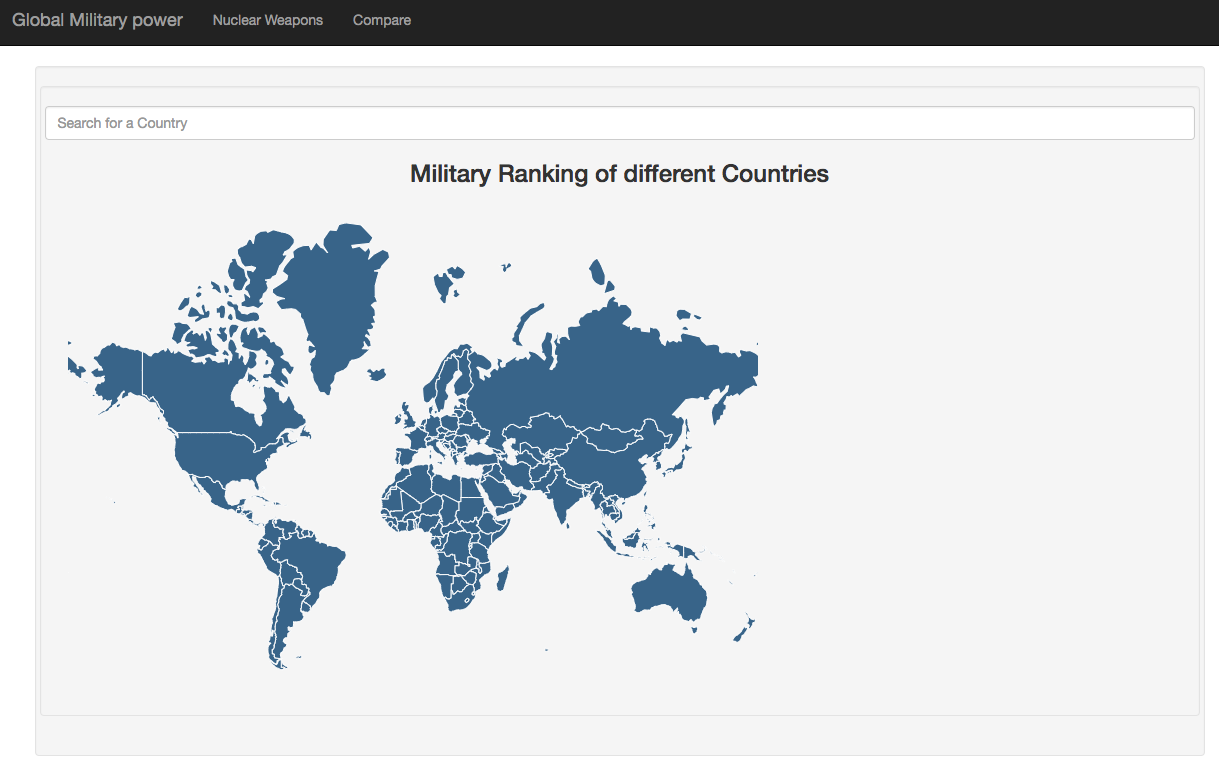Select Madagascar on the map

[503, 580]
